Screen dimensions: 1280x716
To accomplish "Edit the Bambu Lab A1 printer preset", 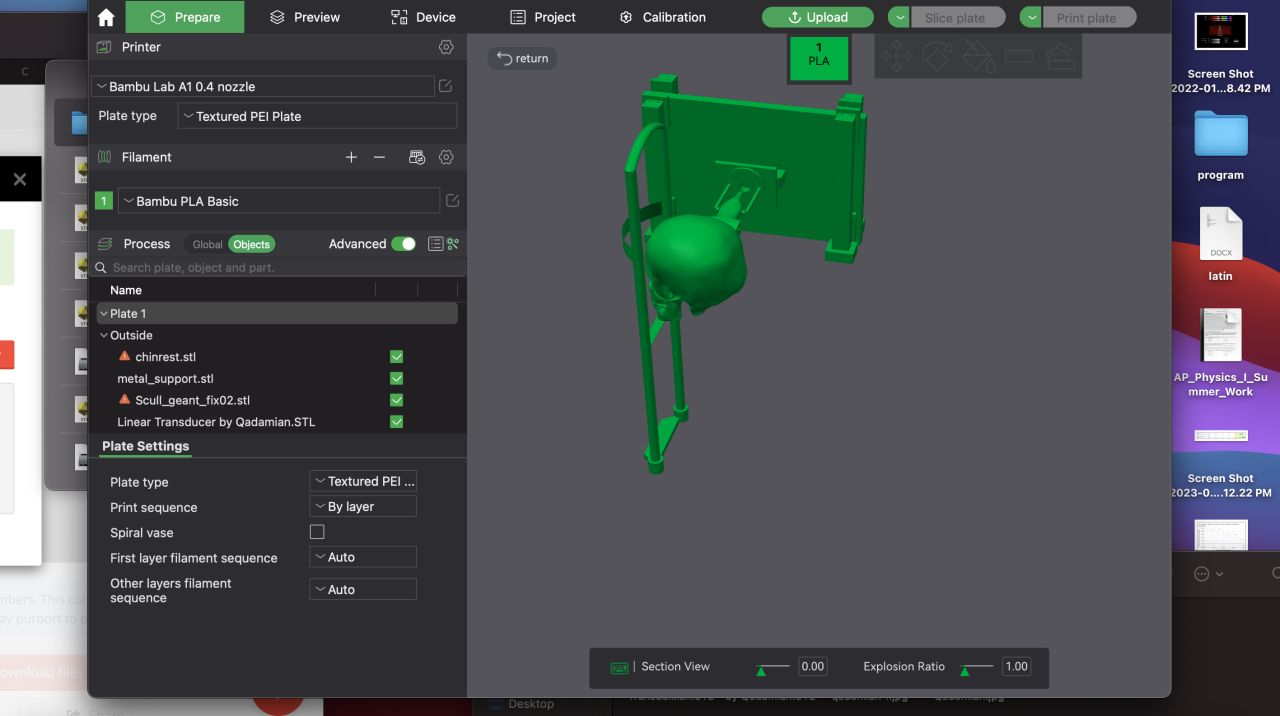I will click(x=446, y=86).
